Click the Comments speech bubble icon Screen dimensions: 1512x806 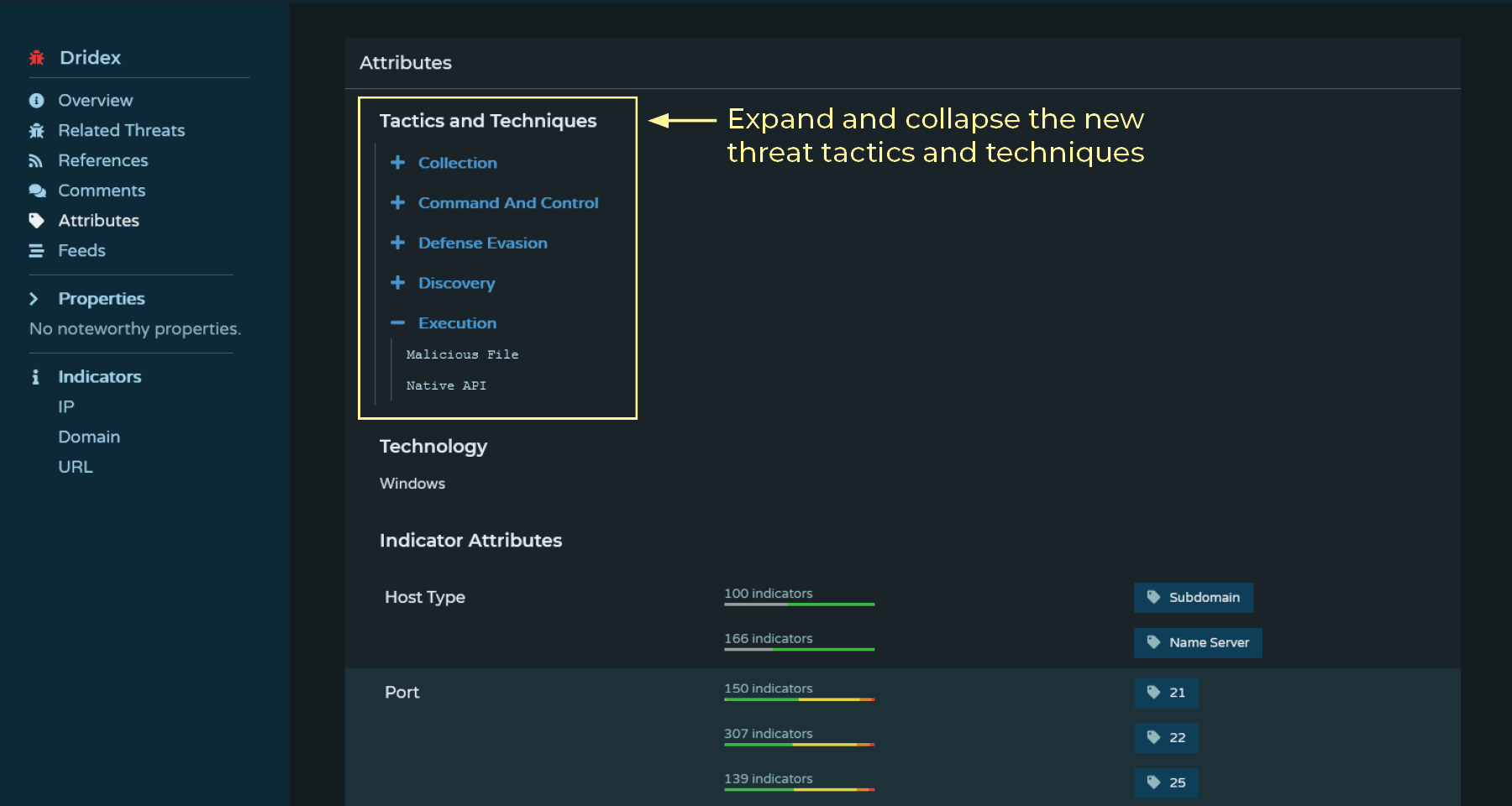(37, 191)
